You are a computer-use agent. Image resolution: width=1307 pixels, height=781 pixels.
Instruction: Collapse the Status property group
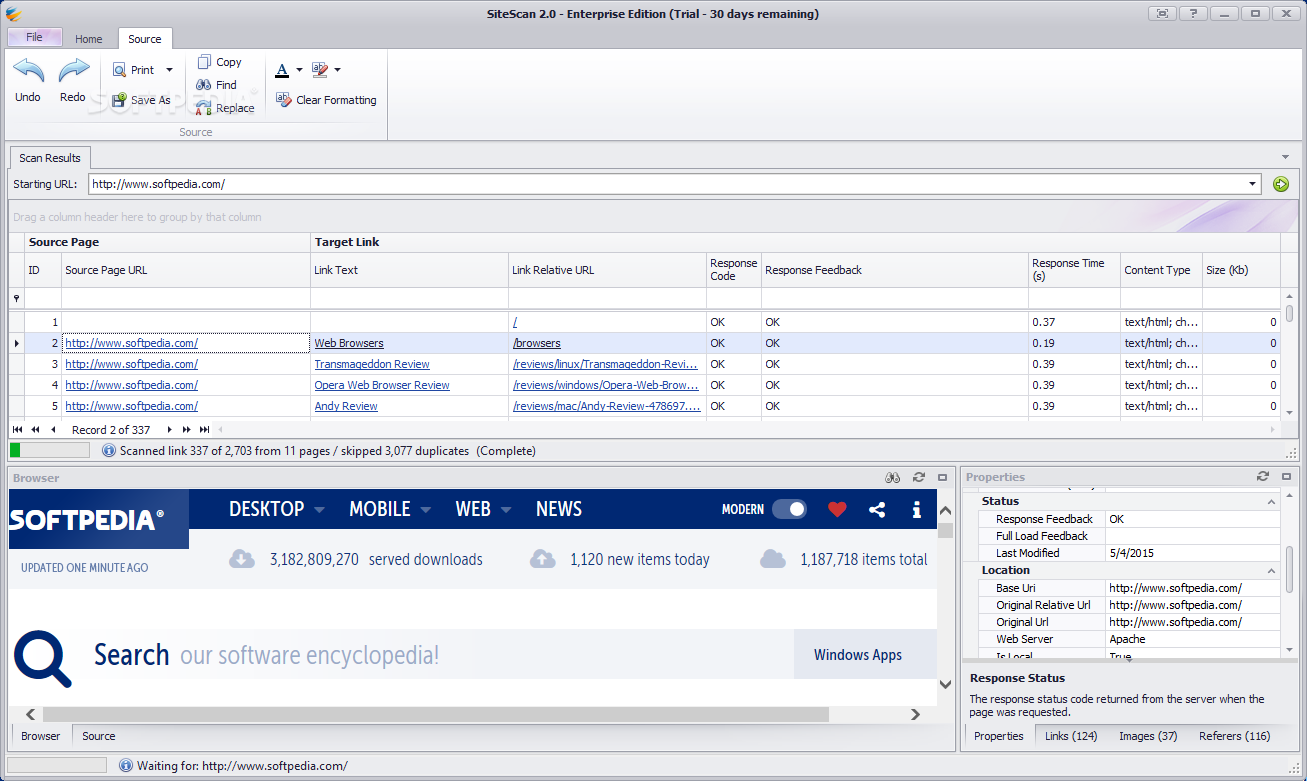(1272, 502)
